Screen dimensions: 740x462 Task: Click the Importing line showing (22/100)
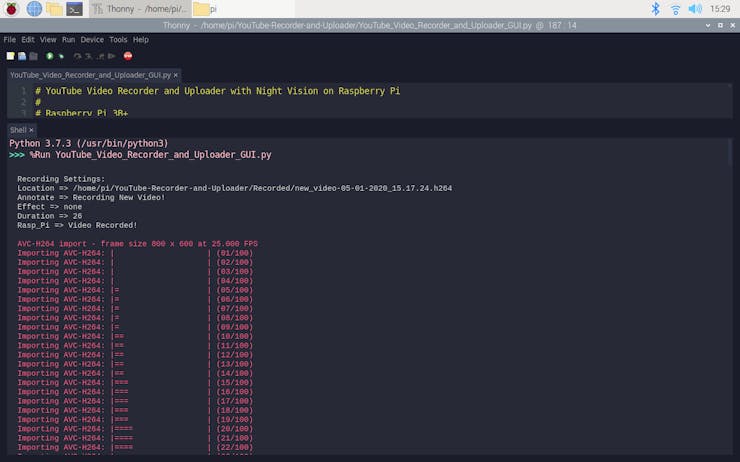135,447
